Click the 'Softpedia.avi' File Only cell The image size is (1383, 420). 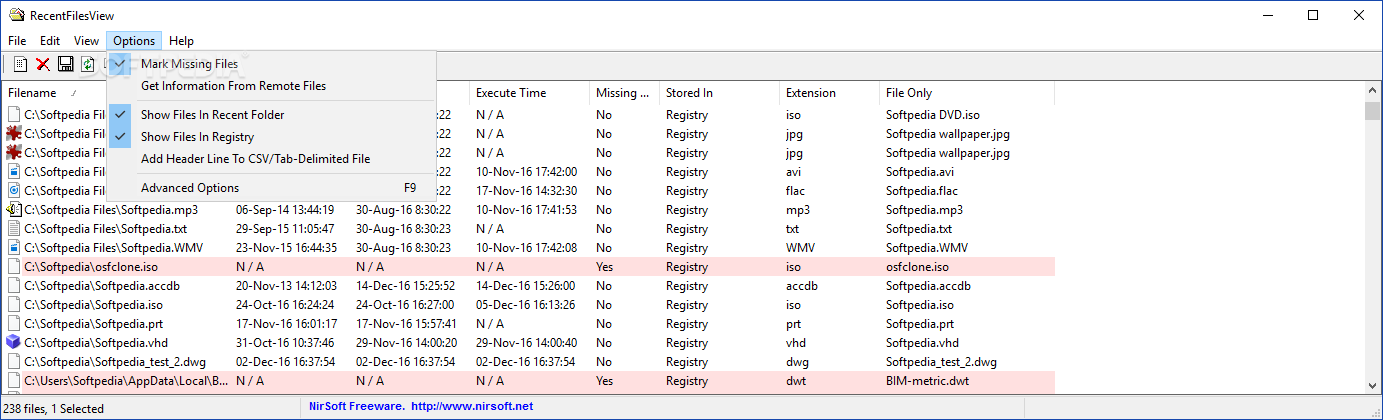920,172
